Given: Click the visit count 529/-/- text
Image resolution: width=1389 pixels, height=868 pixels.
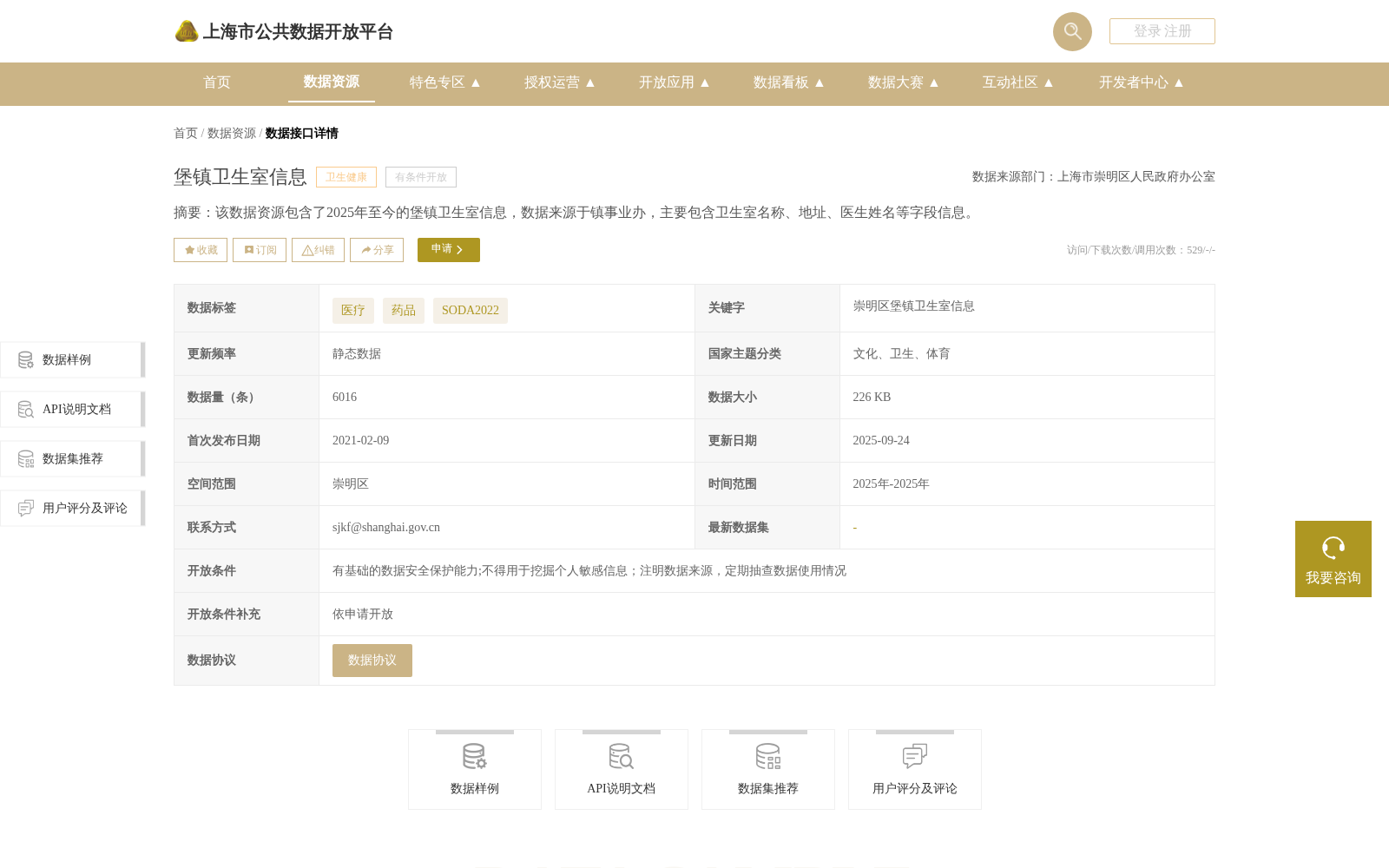Looking at the screenshot, I should pos(1141,250).
